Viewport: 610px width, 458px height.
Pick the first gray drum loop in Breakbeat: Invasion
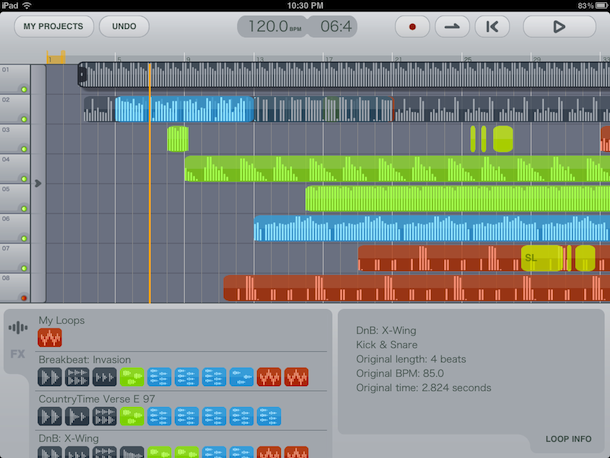coord(50,377)
